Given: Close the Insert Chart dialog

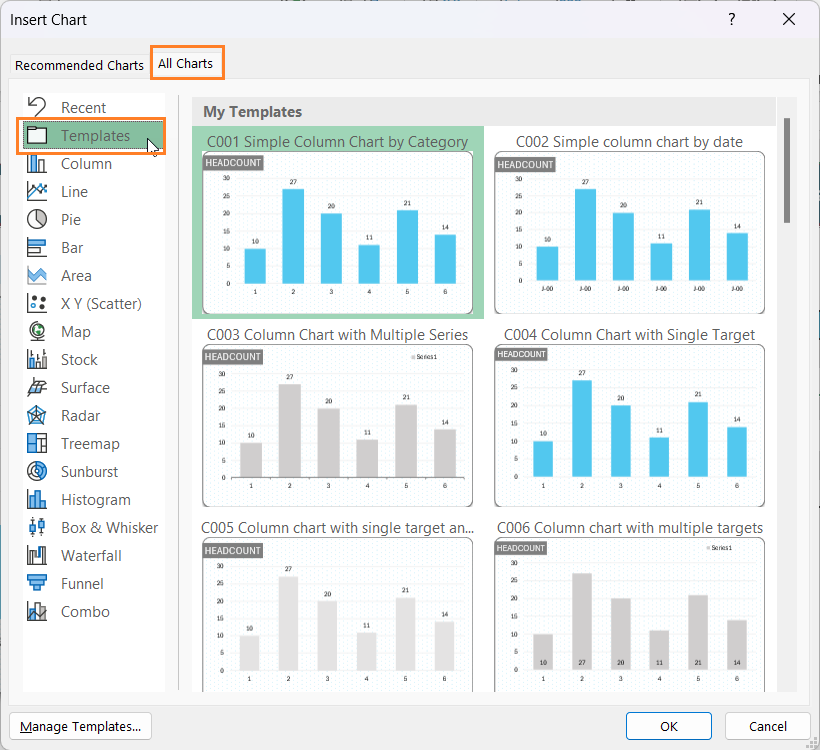Looking at the screenshot, I should tap(789, 19).
